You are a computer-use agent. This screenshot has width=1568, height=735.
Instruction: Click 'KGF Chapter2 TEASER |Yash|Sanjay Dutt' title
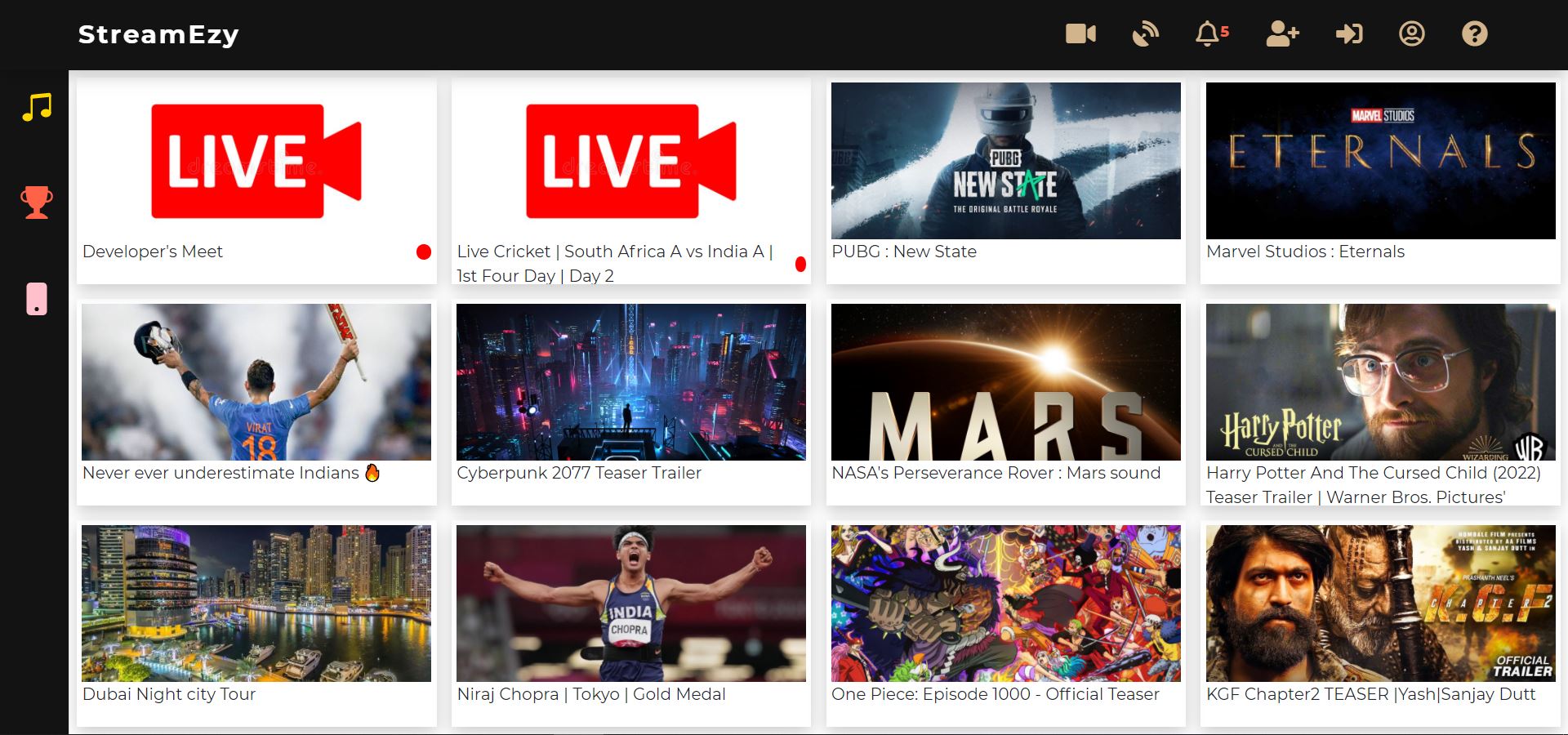[x=1371, y=694]
